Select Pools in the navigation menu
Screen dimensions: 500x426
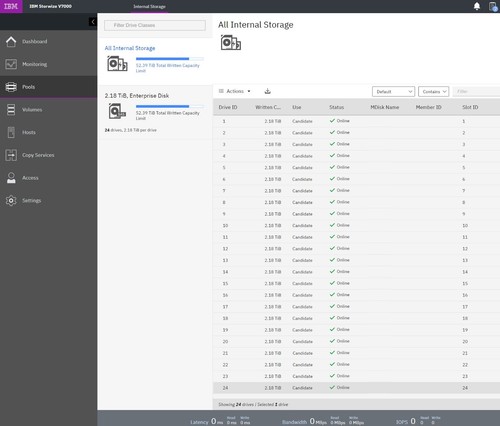[x=49, y=87]
